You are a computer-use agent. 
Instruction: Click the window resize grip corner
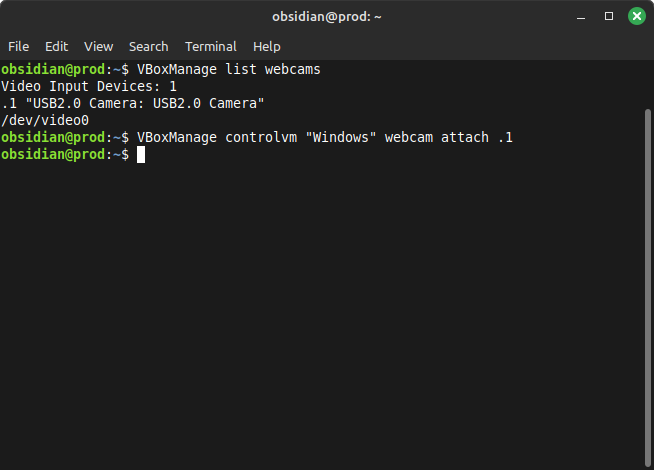(x=648, y=464)
